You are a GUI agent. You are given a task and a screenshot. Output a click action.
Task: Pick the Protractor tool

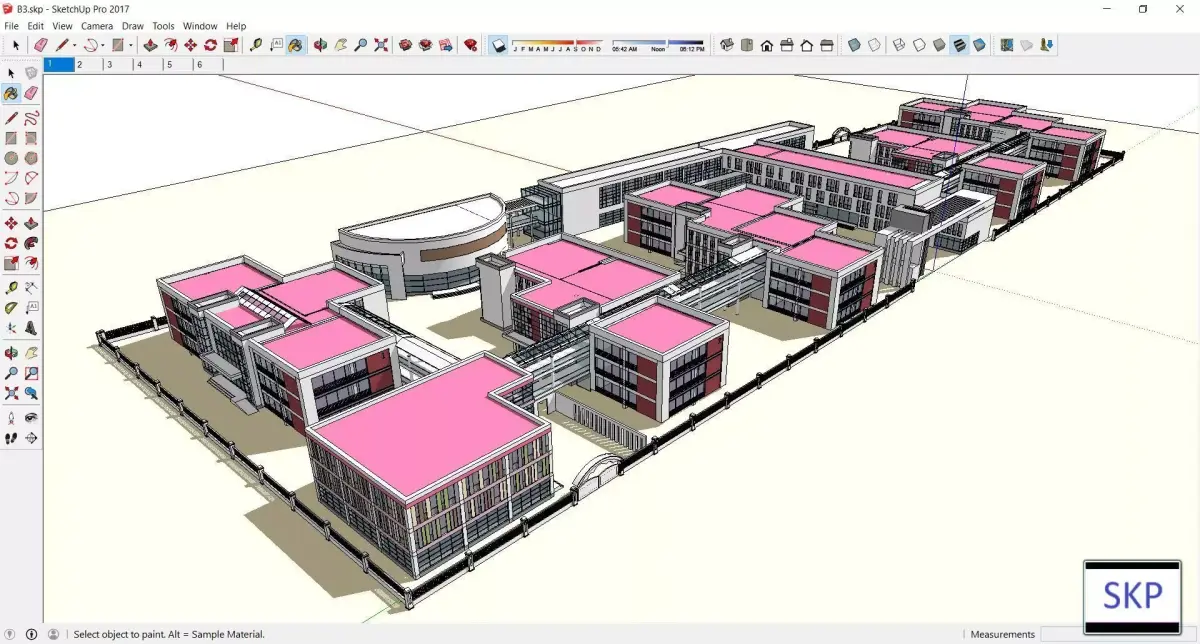(11, 307)
